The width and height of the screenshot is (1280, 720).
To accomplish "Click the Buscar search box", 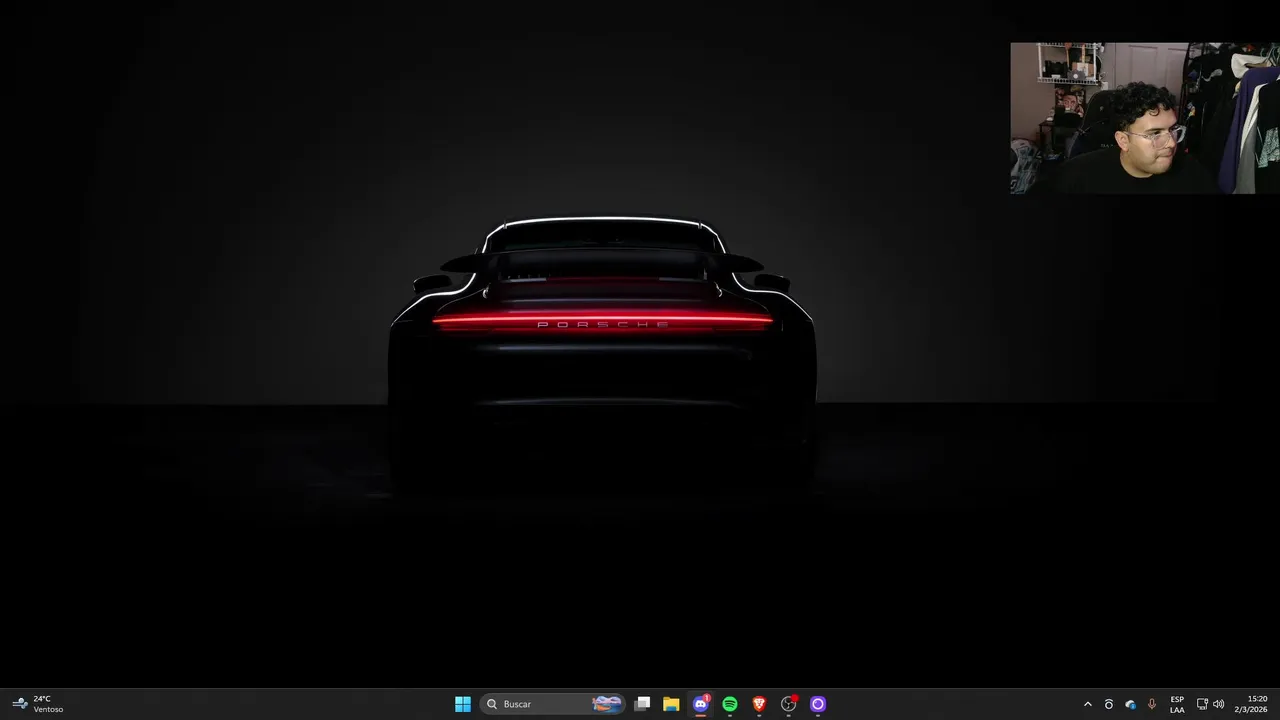I will [x=553, y=704].
